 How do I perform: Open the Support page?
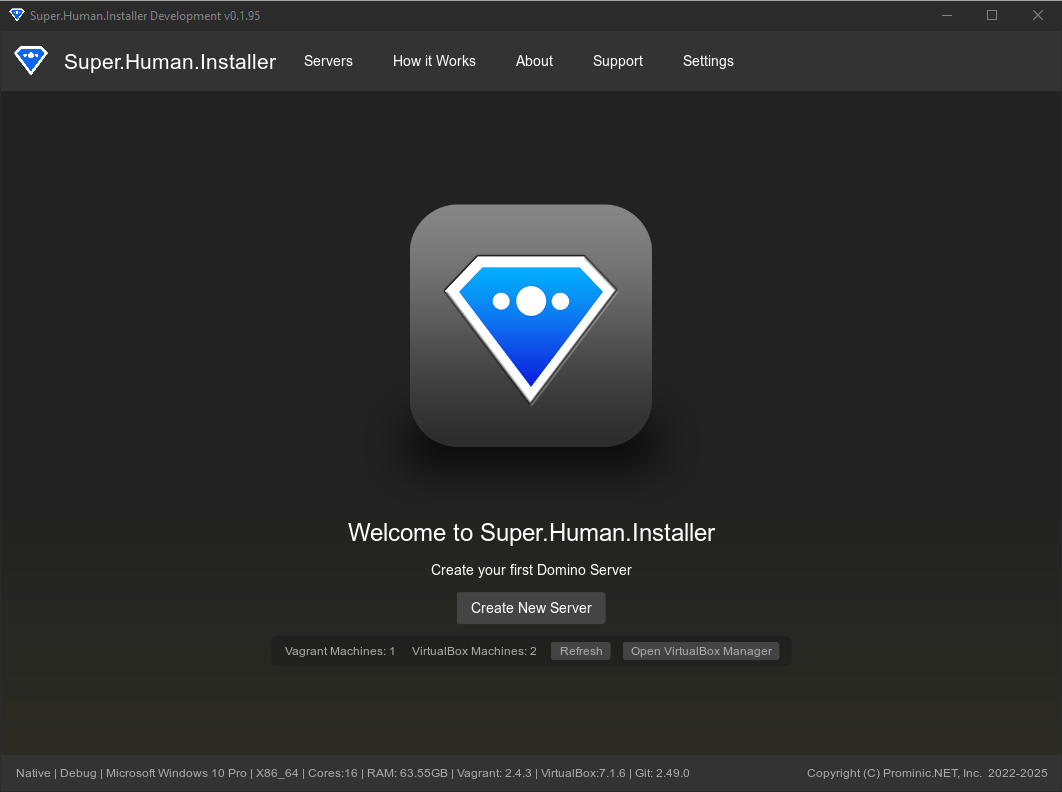point(617,61)
